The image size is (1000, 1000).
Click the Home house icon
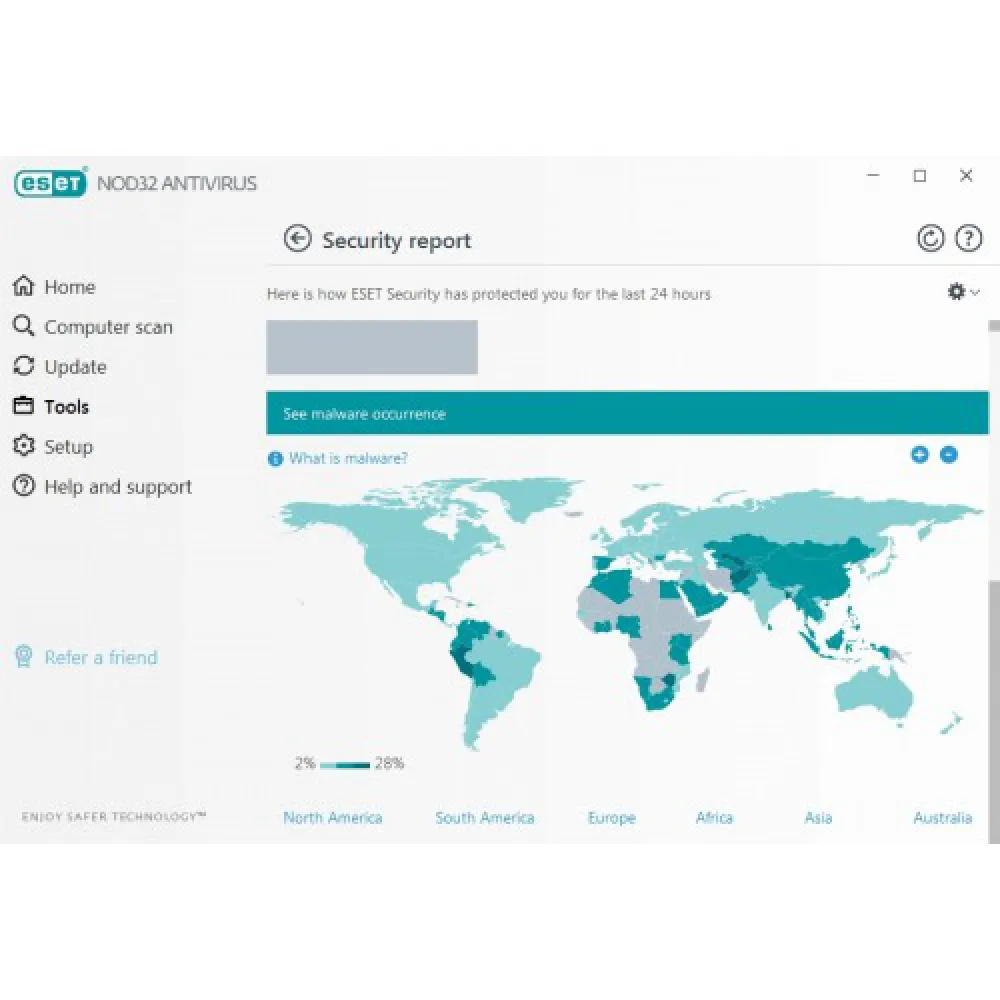click(24, 286)
